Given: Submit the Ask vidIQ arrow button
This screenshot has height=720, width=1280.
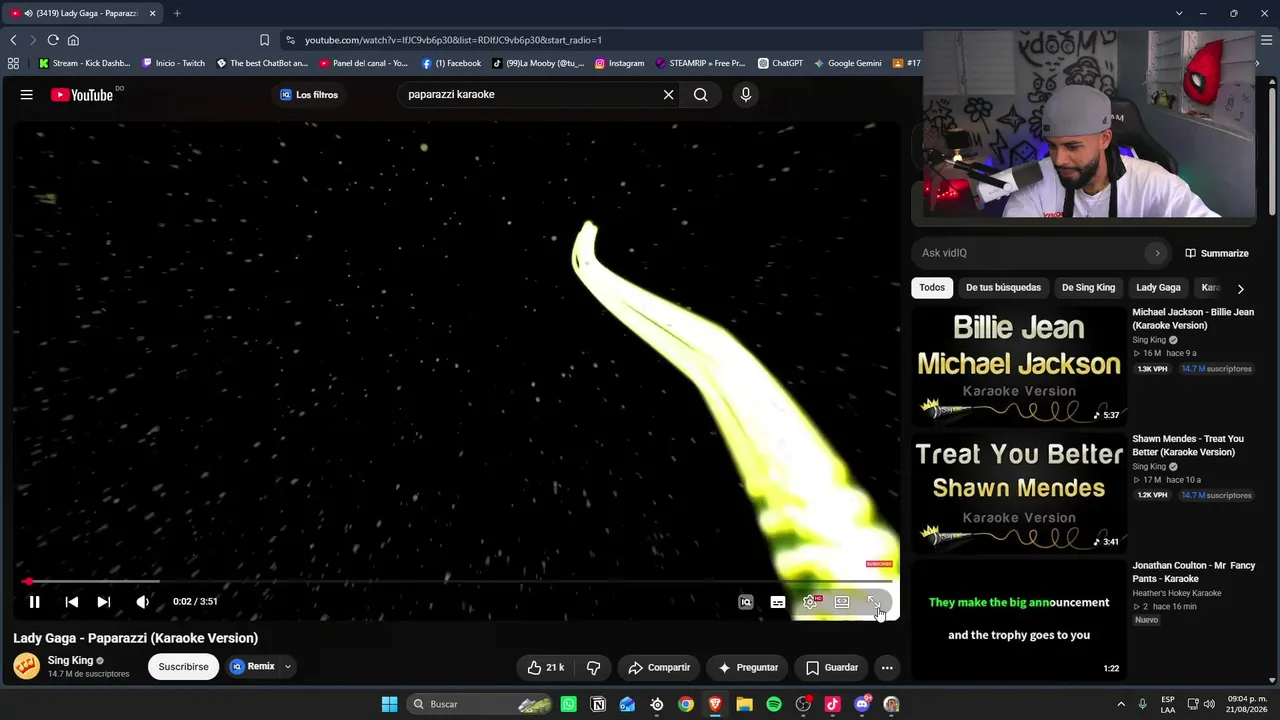Looking at the screenshot, I should point(1157,253).
